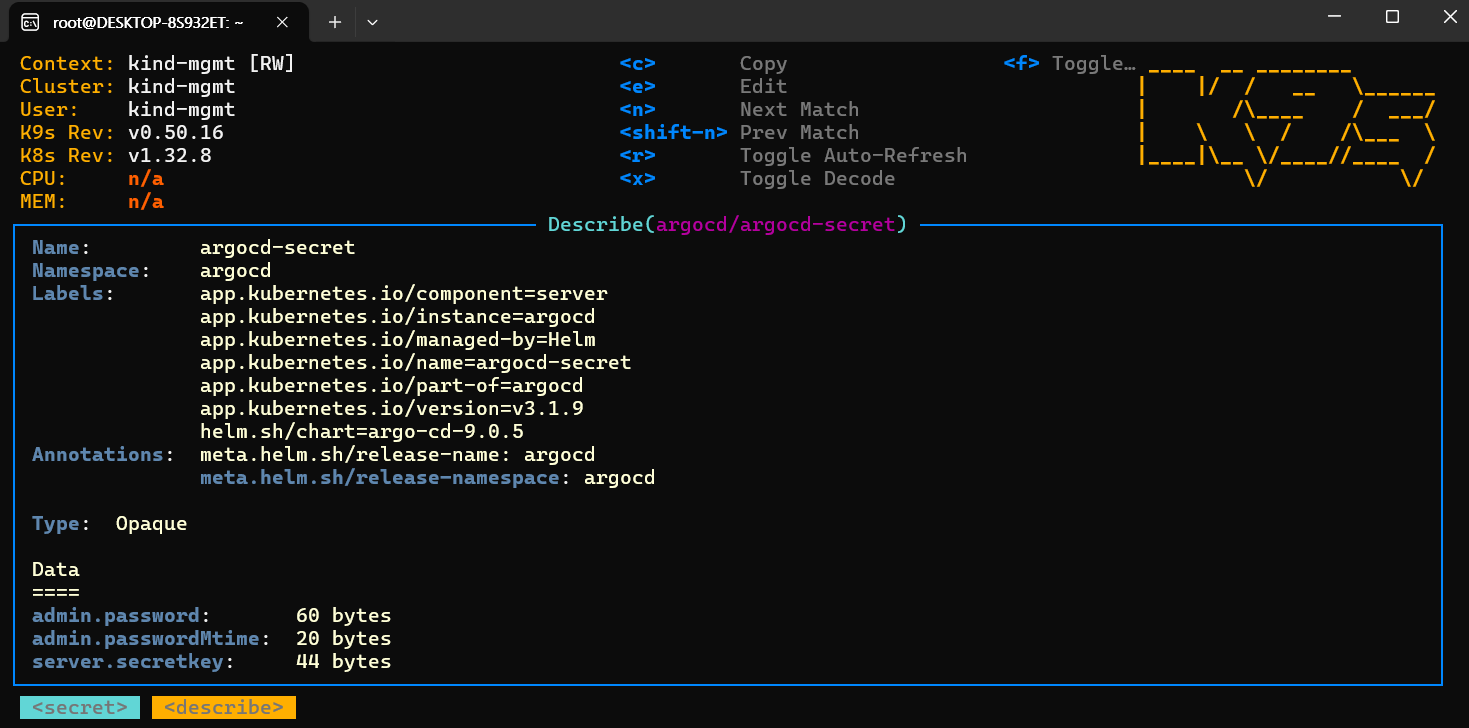
Task: Click the <shift-n> Prev Match shortcut
Action: [x=739, y=133]
